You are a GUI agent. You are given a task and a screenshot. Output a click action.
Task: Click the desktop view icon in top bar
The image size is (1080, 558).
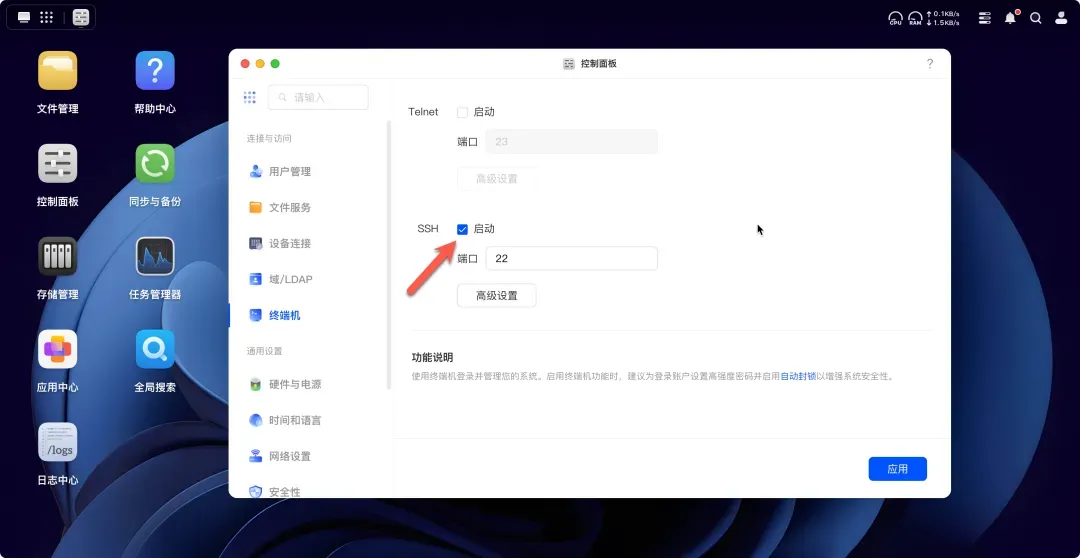point(24,18)
